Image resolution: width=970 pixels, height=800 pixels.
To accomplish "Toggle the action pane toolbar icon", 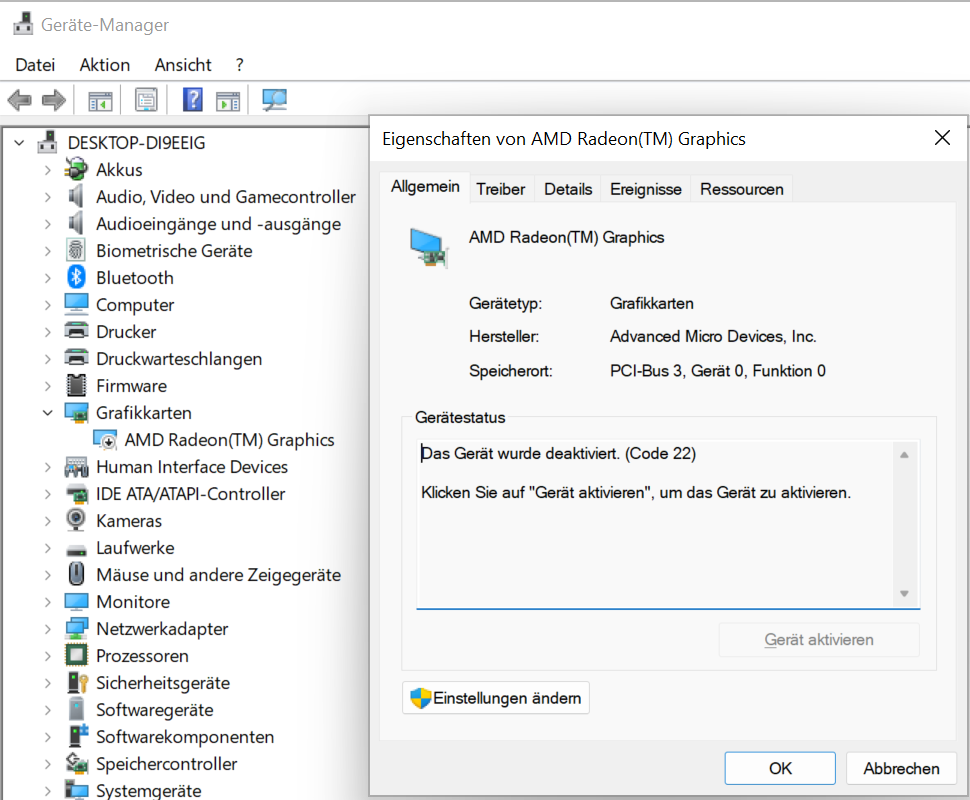I will pos(228,100).
